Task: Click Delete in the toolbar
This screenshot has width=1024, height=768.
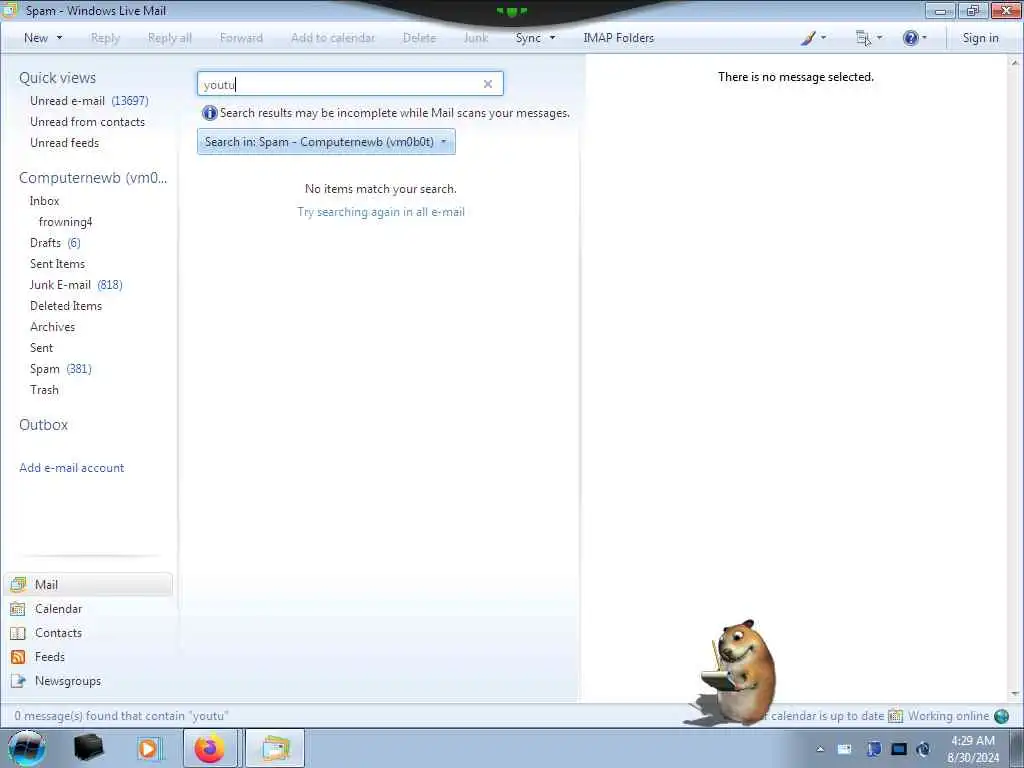Action: [x=419, y=38]
